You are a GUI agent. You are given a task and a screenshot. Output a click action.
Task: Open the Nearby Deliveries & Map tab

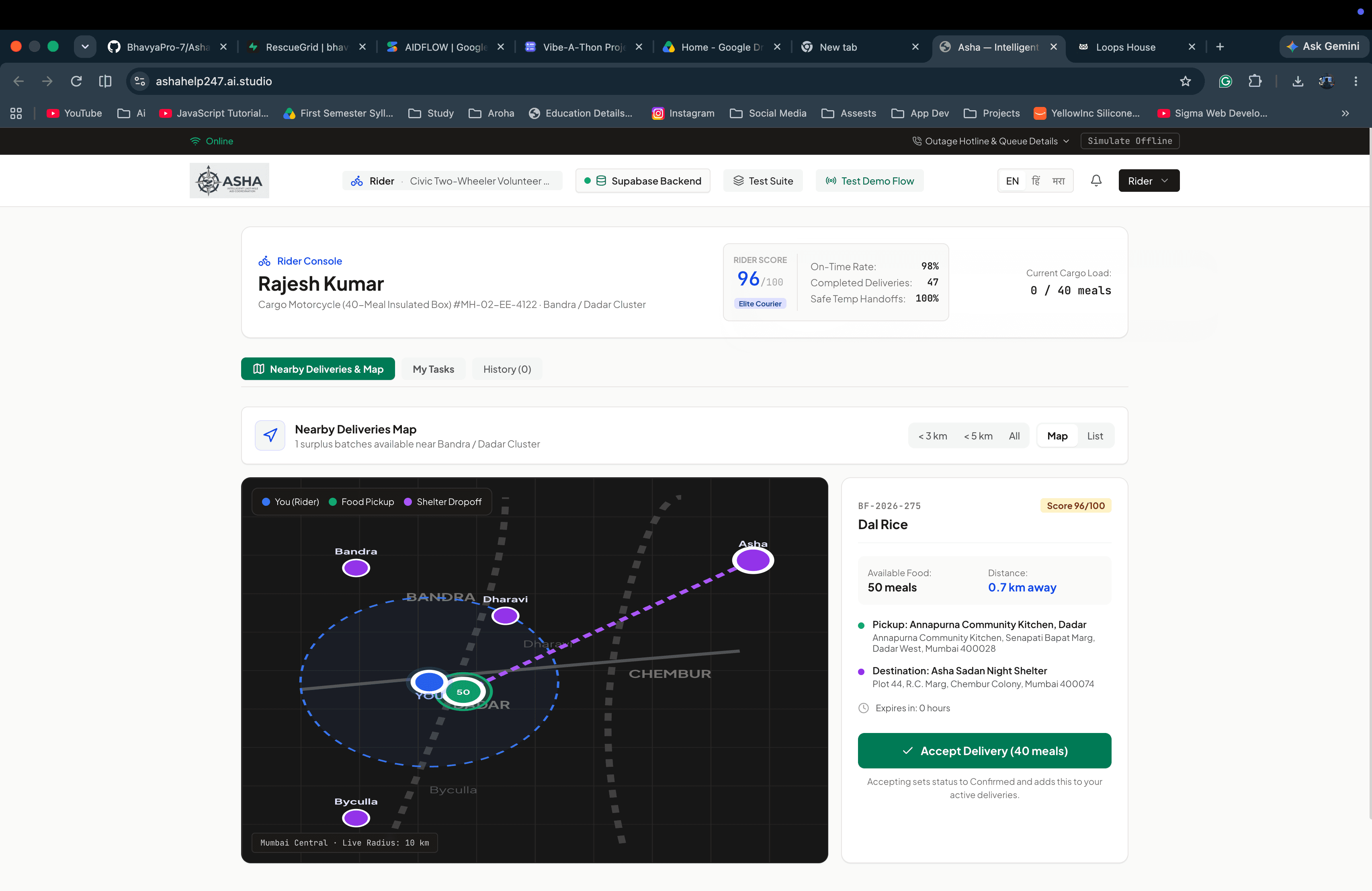[317, 369]
